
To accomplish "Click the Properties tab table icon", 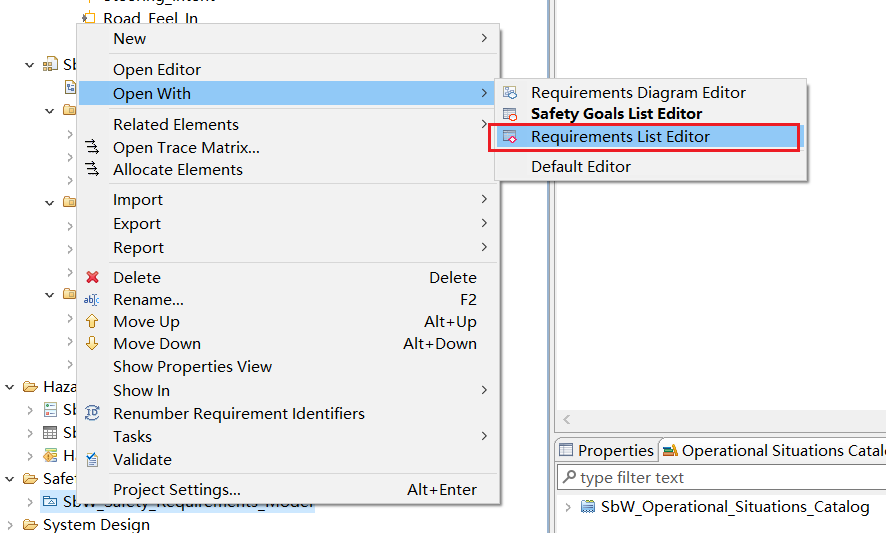I will coord(566,450).
